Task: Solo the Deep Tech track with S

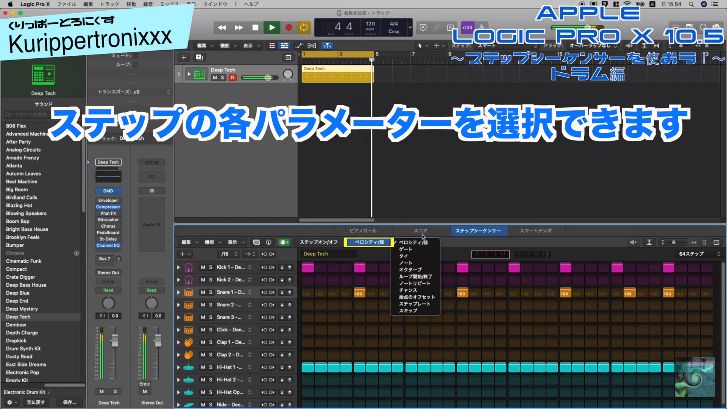Action: pos(223,77)
